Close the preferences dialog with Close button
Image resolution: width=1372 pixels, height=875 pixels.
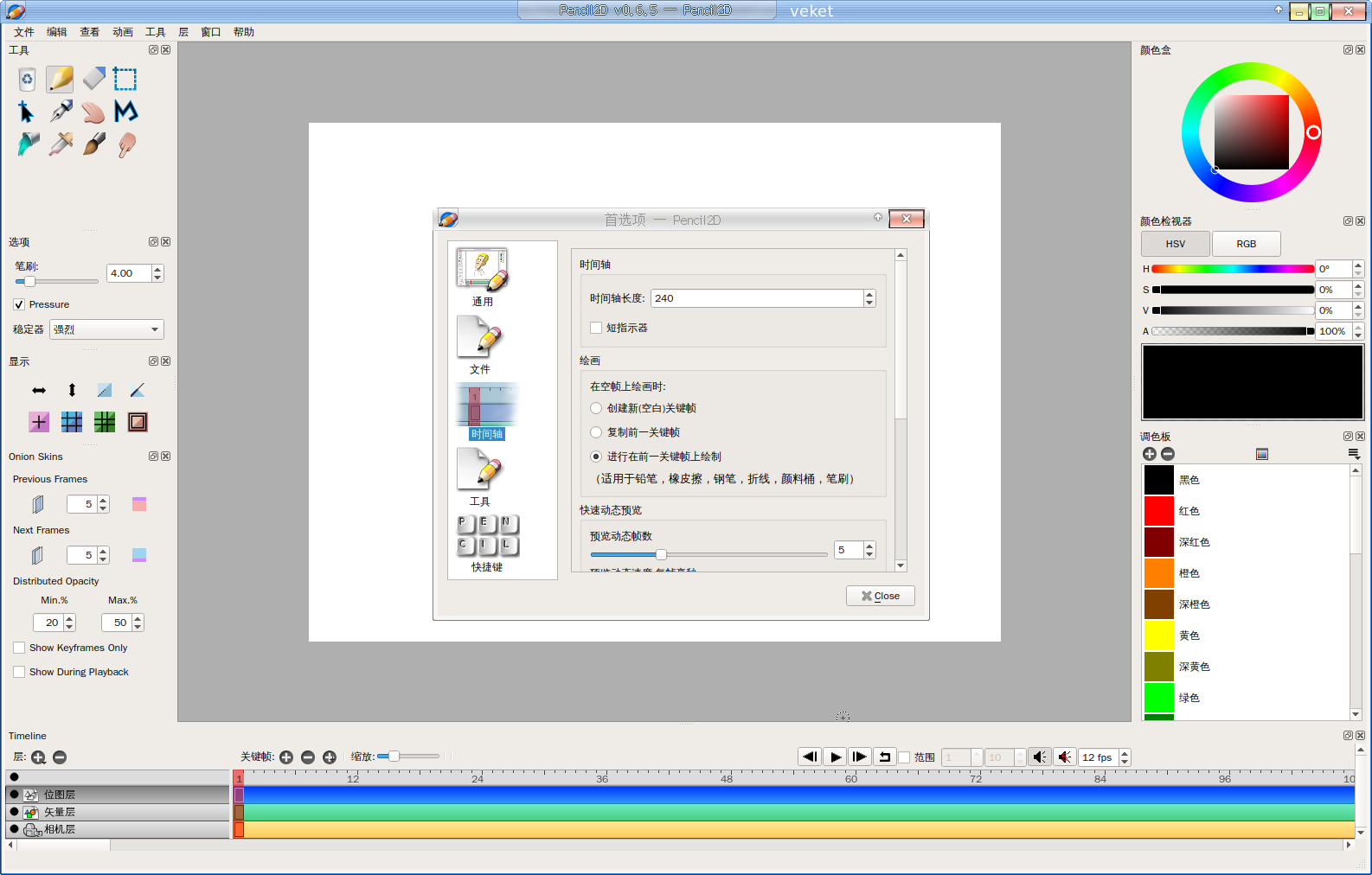[x=881, y=596]
